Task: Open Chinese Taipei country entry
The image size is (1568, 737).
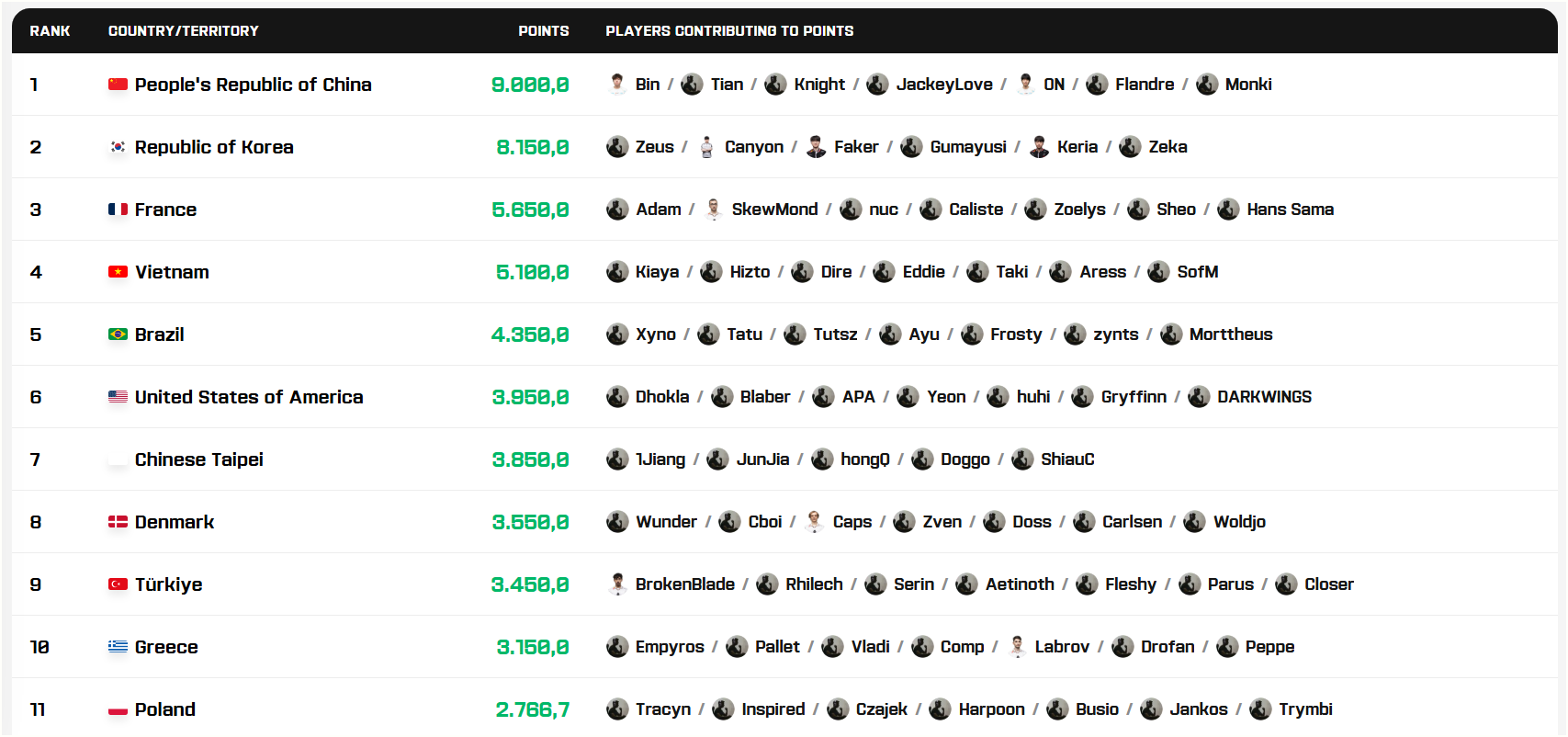Action: coord(199,459)
